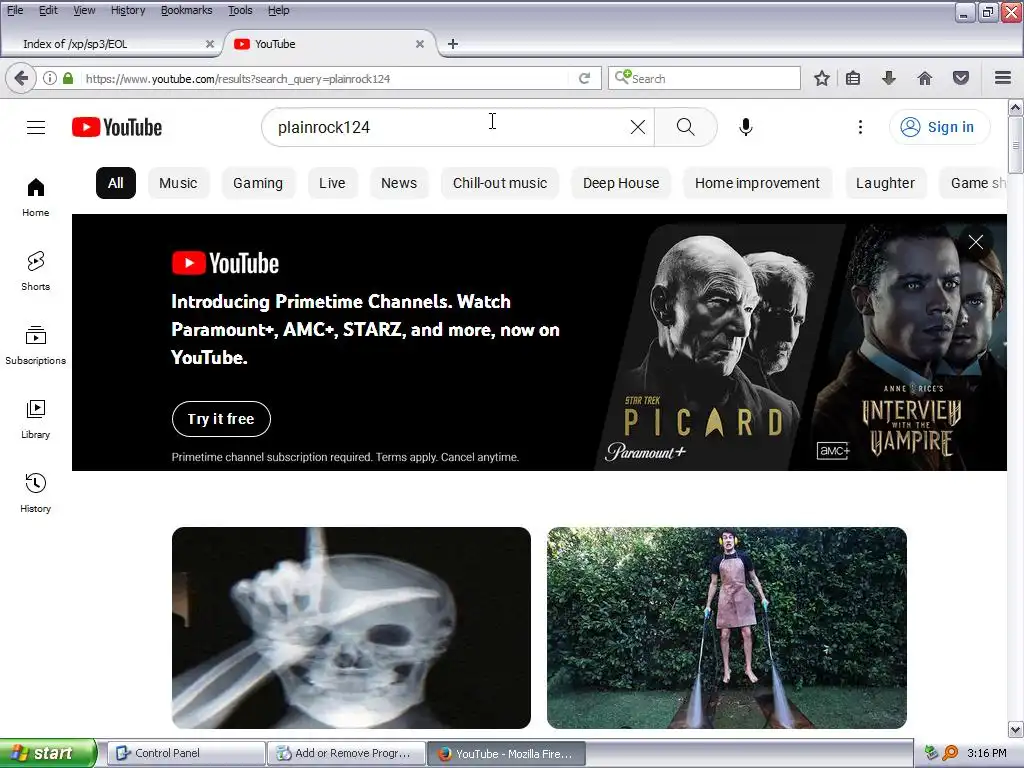This screenshot has width=1024, height=768.
Task: Switch to Control Panel in the taskbar
Action: coord(186,754)
